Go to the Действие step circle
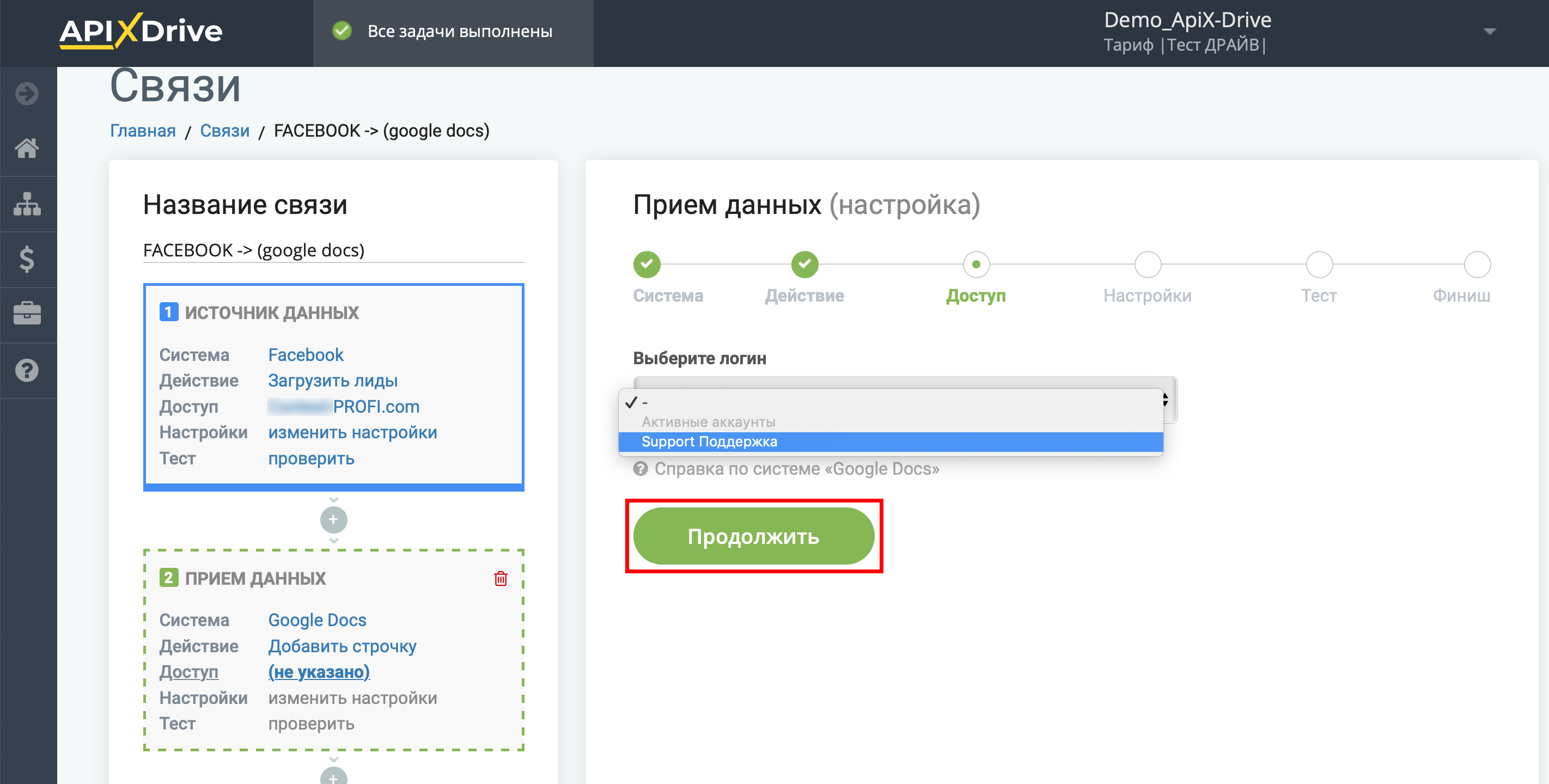The width and height of the screenshot is (1549, 784). pyautogui.click(x=804, y=265)
